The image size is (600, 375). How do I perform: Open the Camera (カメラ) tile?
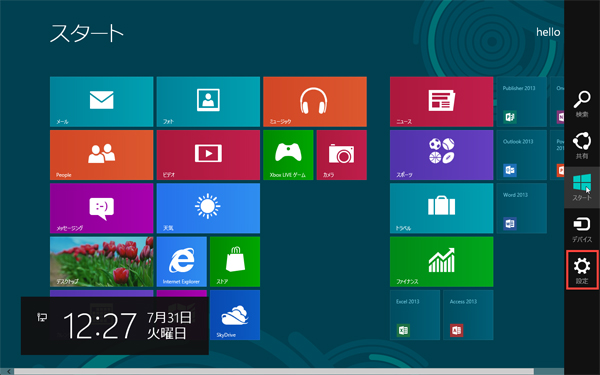[342, 155]
